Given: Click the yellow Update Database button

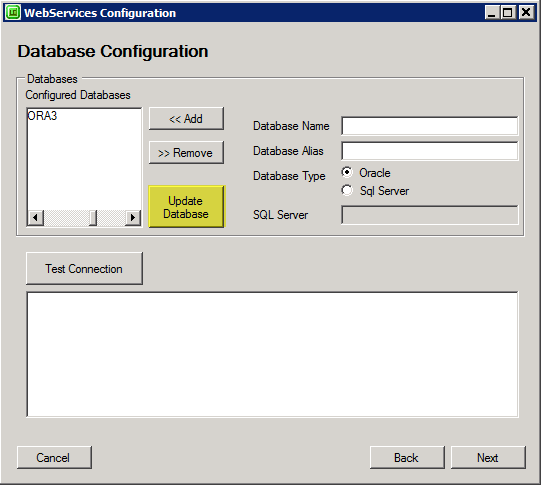Looking at the screenshot, I should point(186,207).
